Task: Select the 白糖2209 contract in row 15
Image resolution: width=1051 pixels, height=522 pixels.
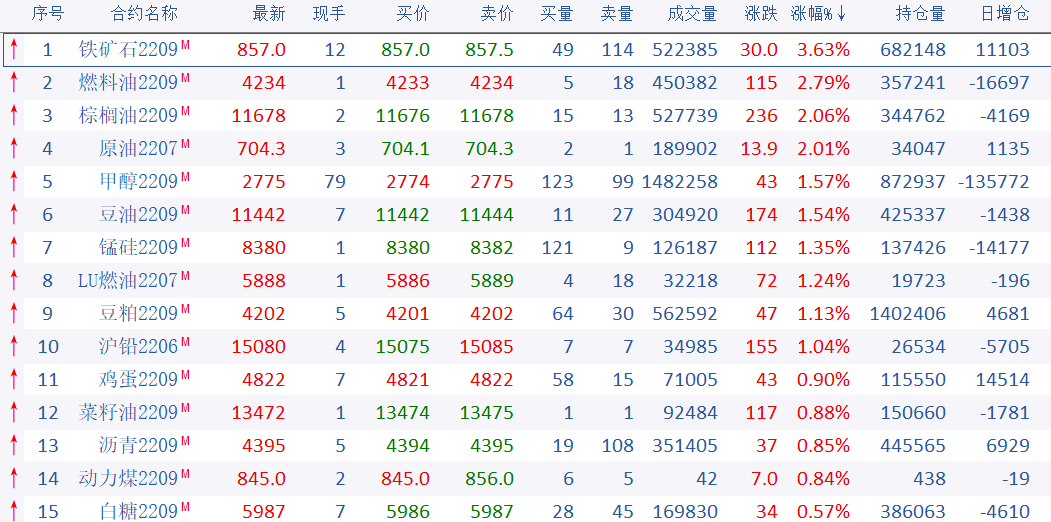Action: coord(138,511)
